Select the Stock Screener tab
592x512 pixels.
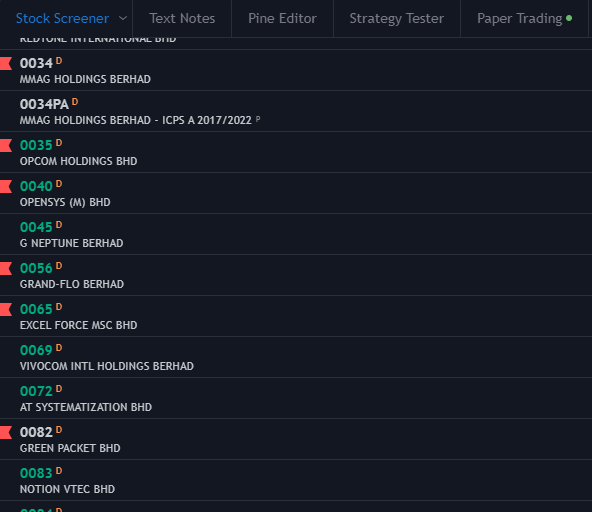pos(62,19)
